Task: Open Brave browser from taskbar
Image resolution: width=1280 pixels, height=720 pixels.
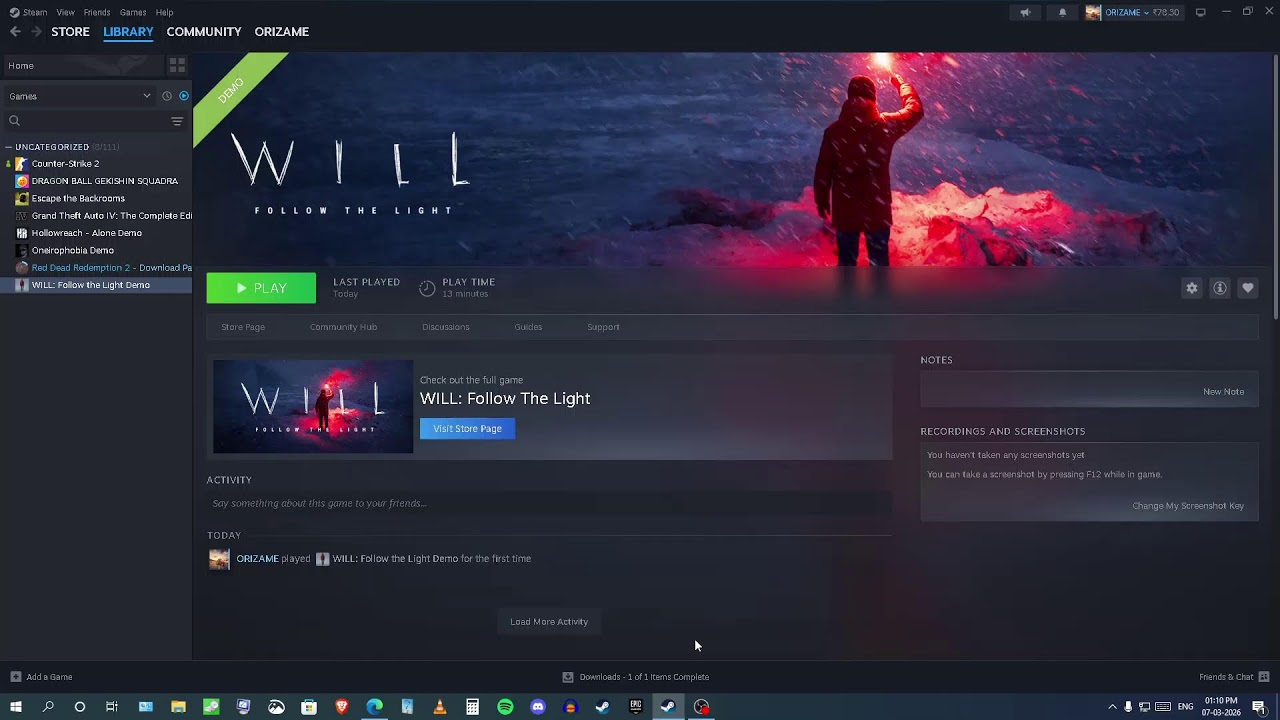Action: click(x=342, y=707)
